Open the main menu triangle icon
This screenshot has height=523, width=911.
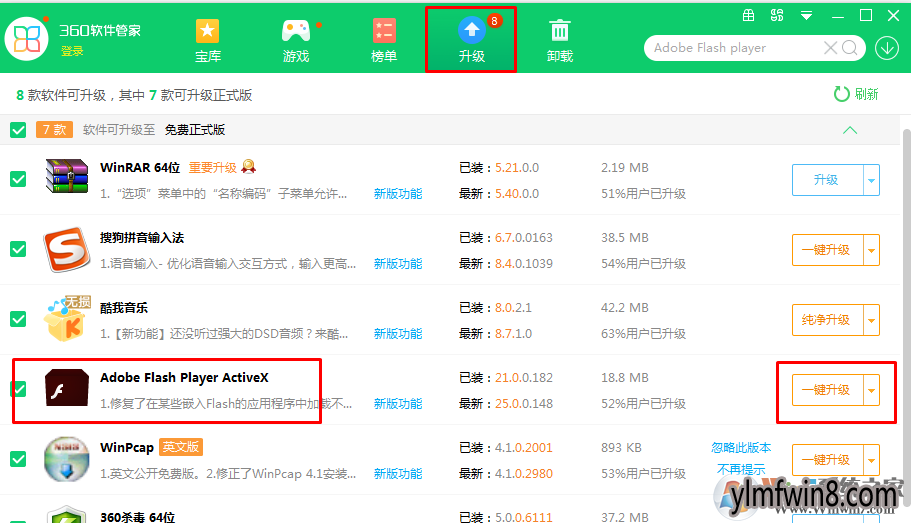[x=806, y=16]
